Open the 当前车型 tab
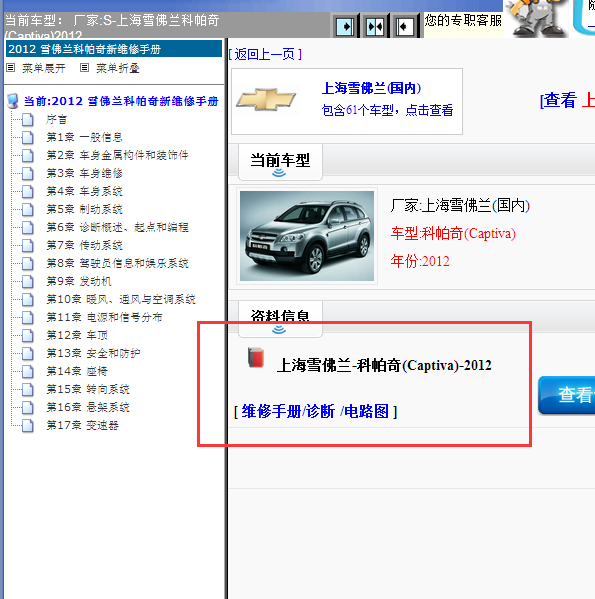The image size is (595, 599). pos(280,161)
